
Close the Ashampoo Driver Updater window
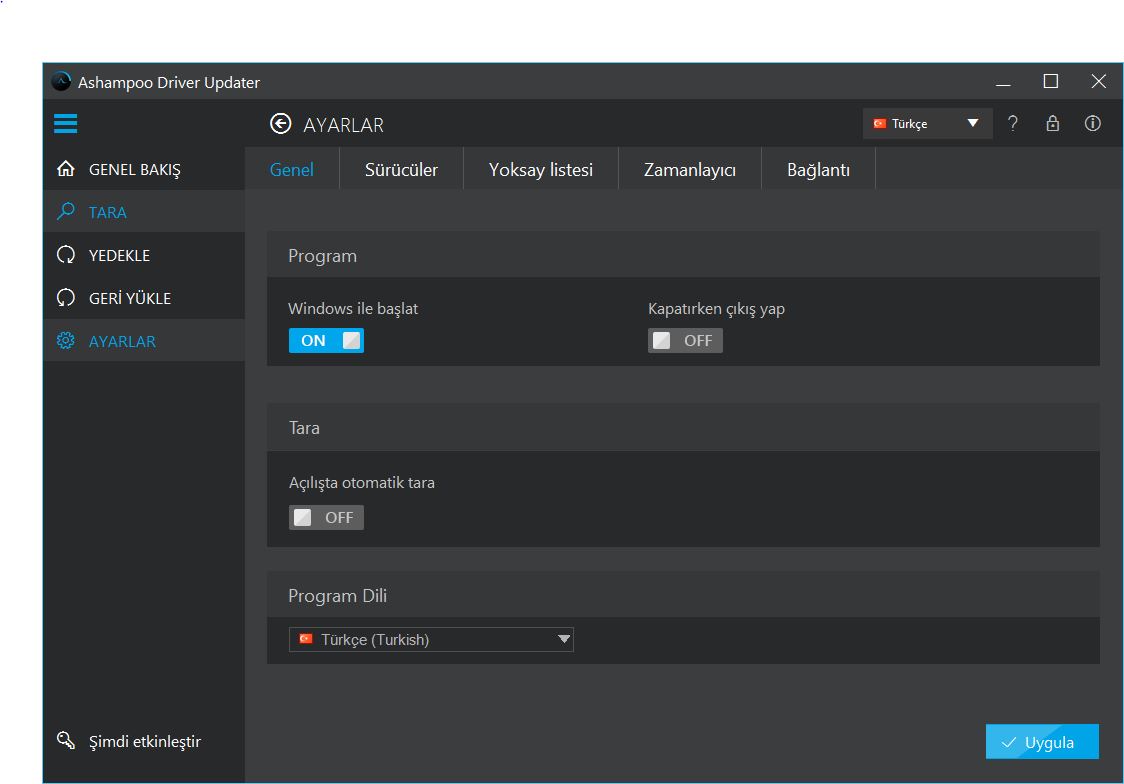point(1098,82)
